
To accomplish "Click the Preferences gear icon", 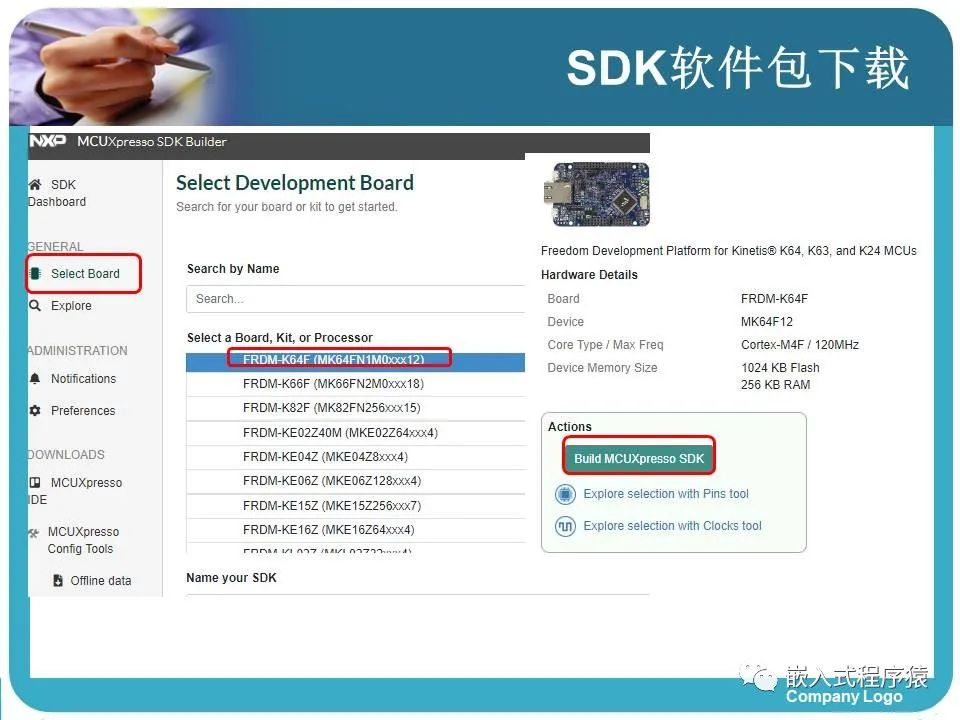I will pyautogui.click(x=35, y=410).
